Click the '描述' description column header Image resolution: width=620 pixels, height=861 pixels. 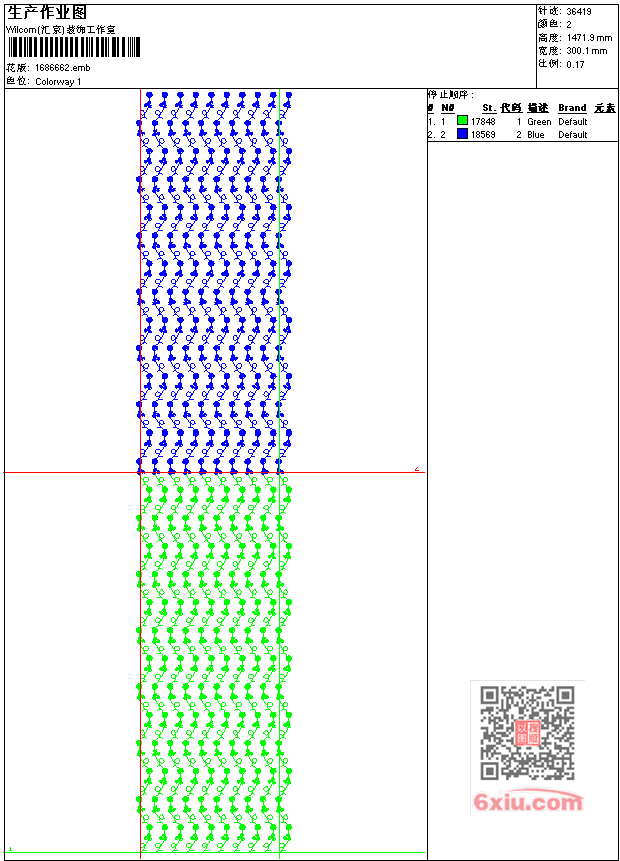click(x=538, y=108)
